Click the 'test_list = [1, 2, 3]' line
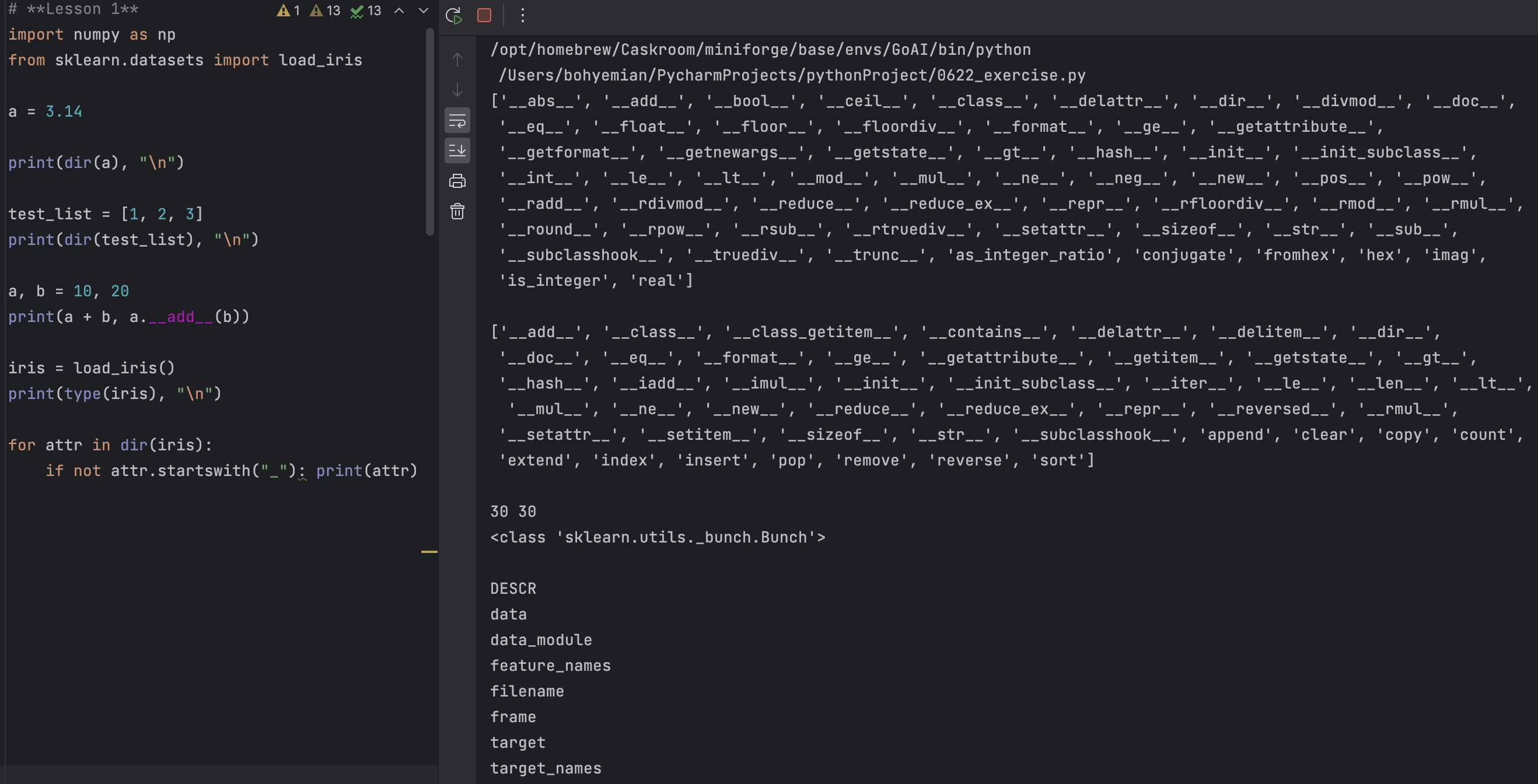1538x784 pixels. (106, 214)
